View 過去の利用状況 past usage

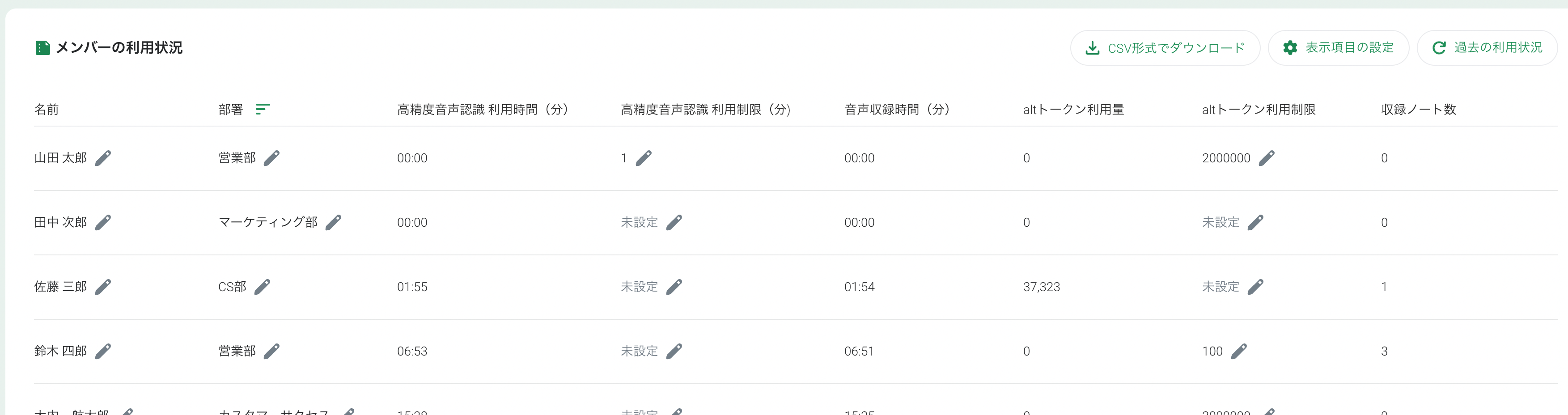click(1487, 47)
